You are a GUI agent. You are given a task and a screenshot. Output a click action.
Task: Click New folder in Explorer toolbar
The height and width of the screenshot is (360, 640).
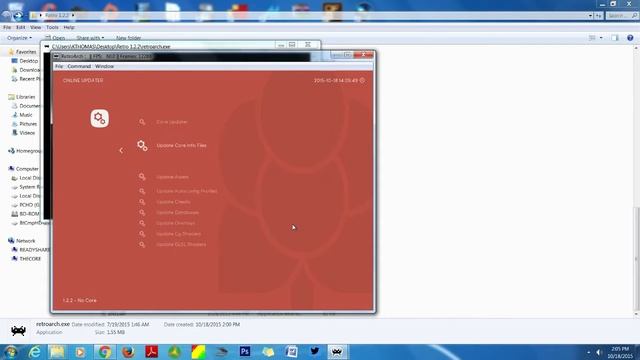[x=128, y=38]
